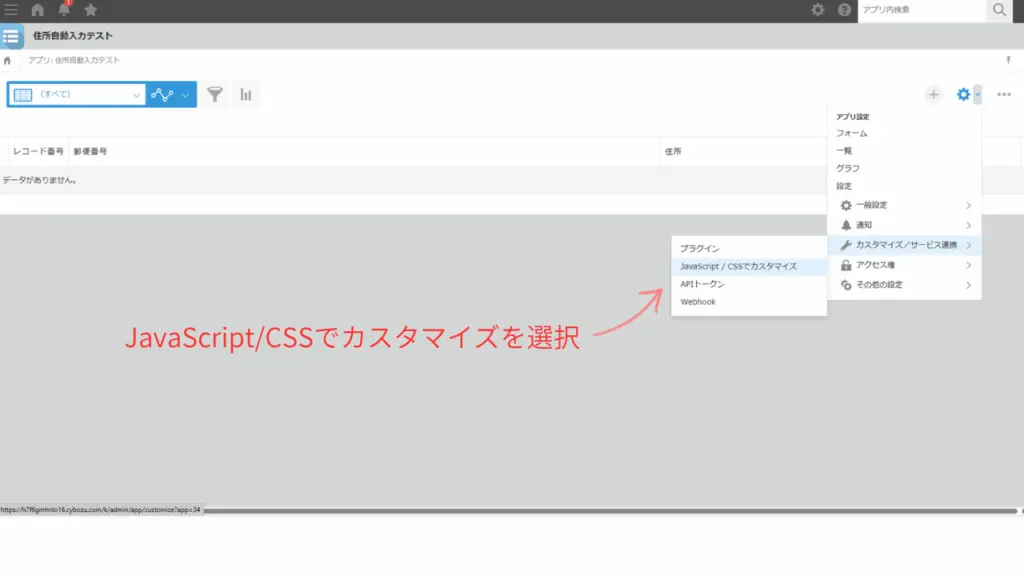Go to the kintone home icon

coord(36,10)
